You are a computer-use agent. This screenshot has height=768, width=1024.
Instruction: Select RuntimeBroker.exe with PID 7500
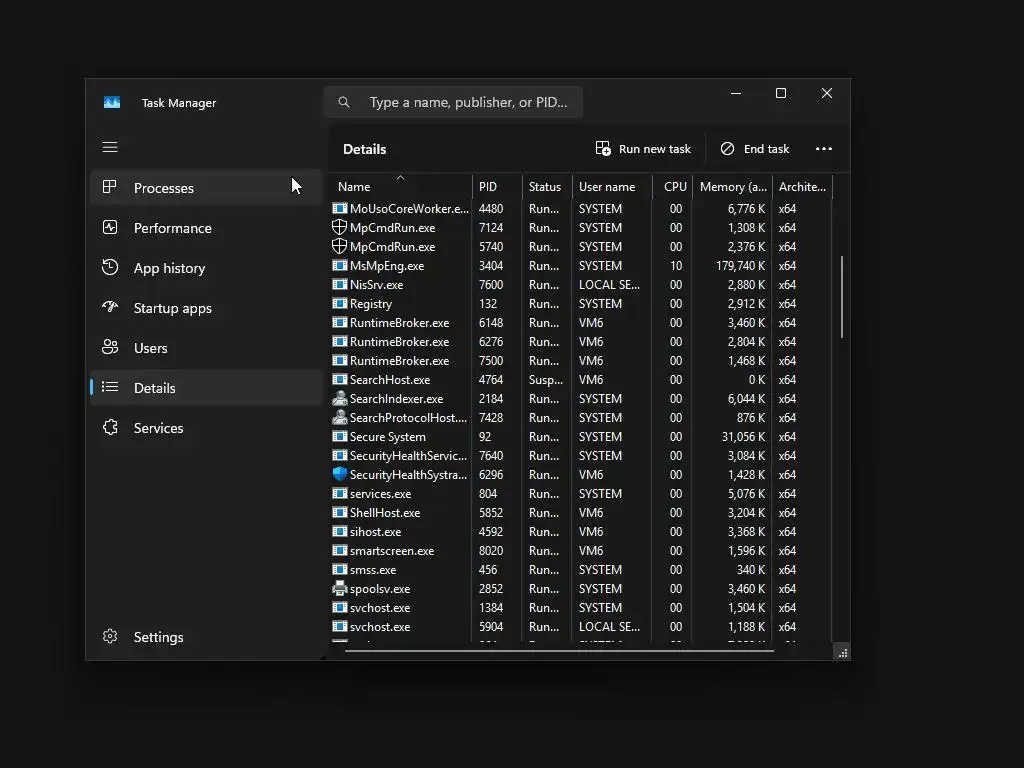tap(580, 360)
